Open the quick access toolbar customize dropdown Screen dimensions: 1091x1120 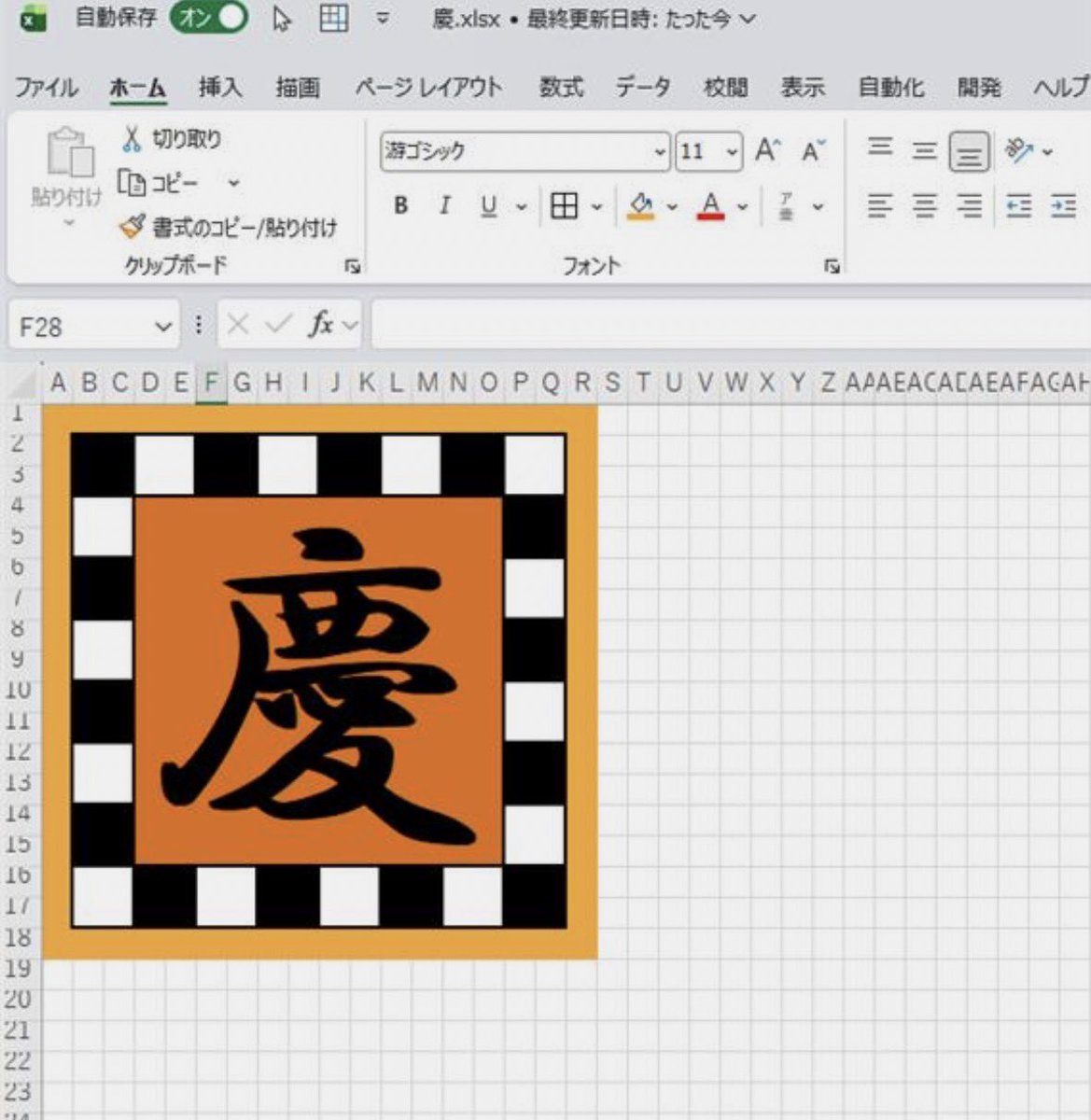(383, 19)
